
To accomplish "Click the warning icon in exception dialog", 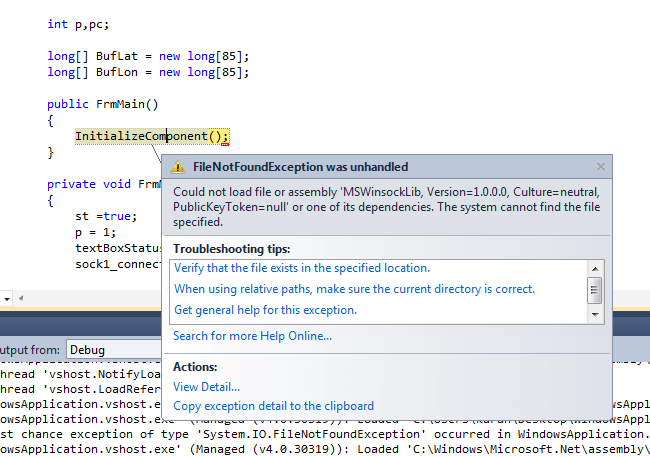I will (x=178, y=167).
